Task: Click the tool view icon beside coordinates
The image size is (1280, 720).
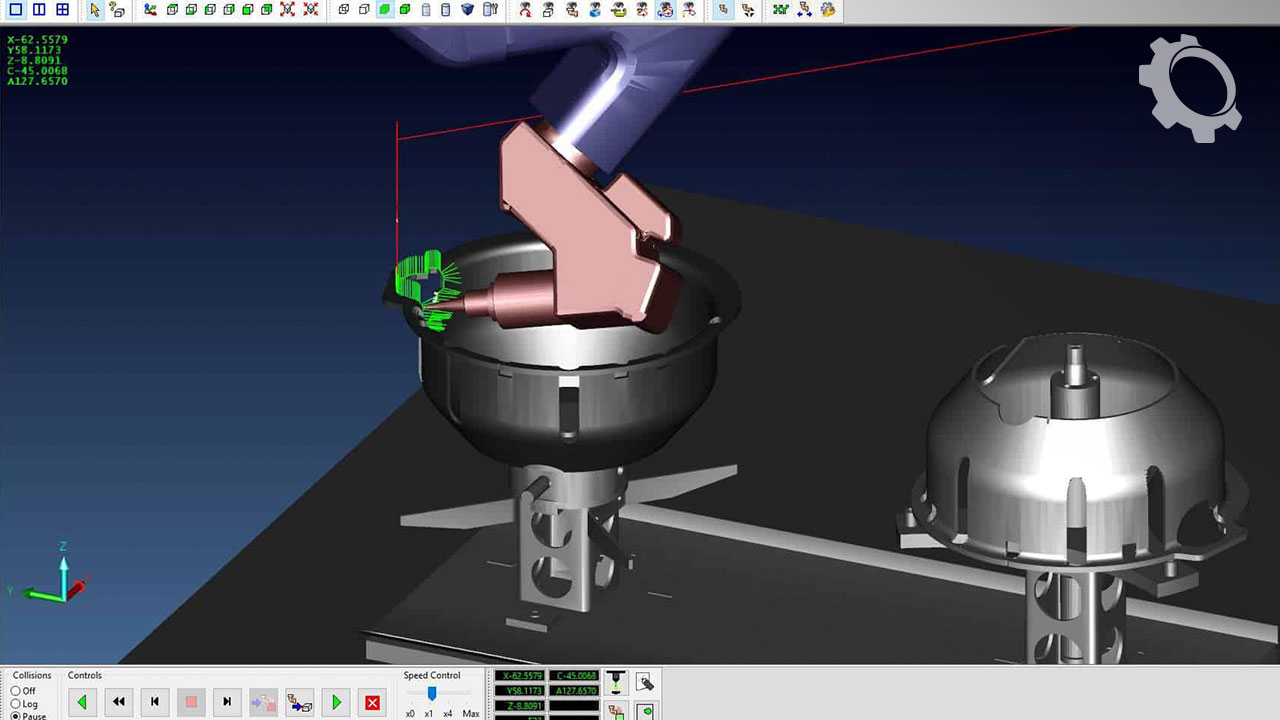Action: (x=617, y=683)
